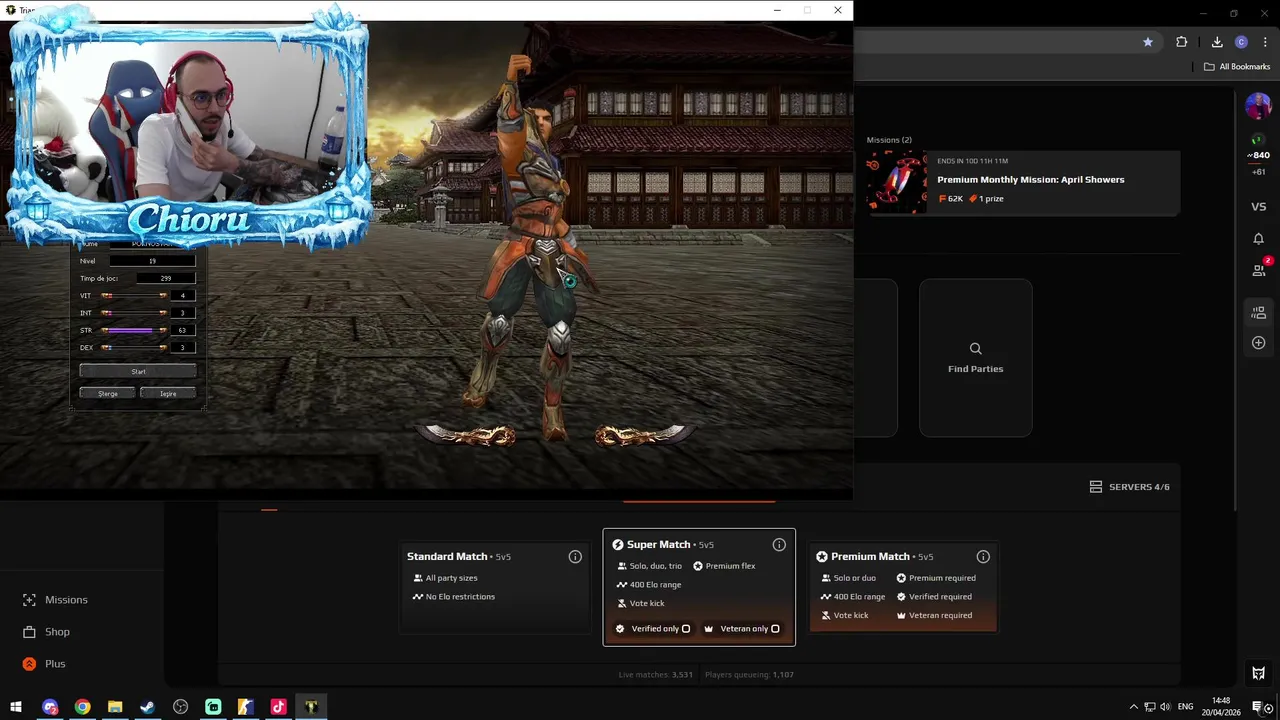
Task: Adjust the VIT stat slider
Action: tap(134, 296)
